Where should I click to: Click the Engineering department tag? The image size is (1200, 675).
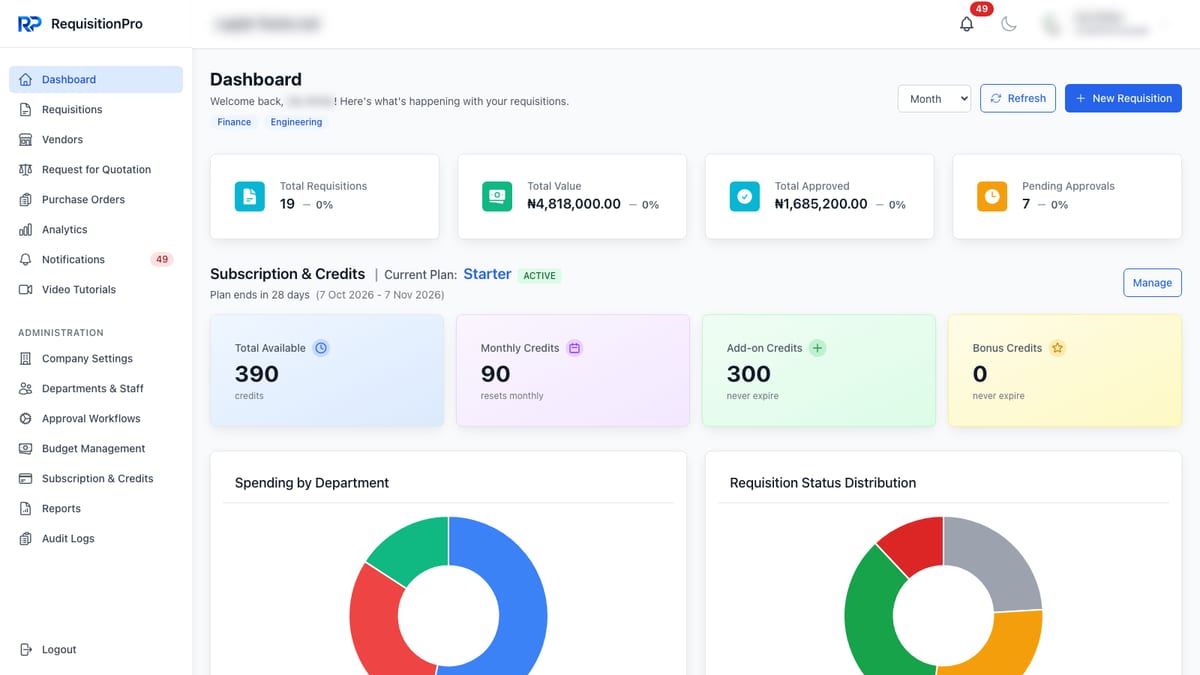[x=296, y=122]
